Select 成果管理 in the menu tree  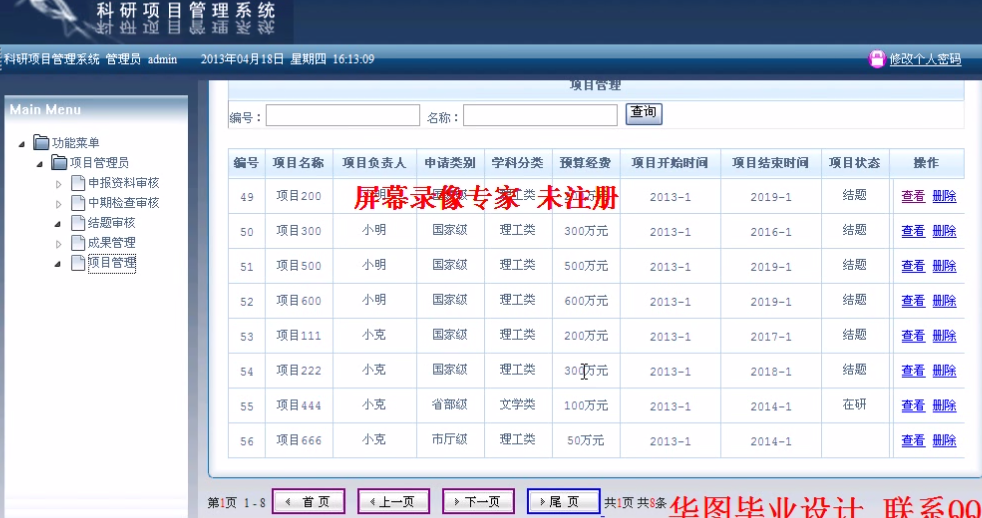tap(111, 243)
